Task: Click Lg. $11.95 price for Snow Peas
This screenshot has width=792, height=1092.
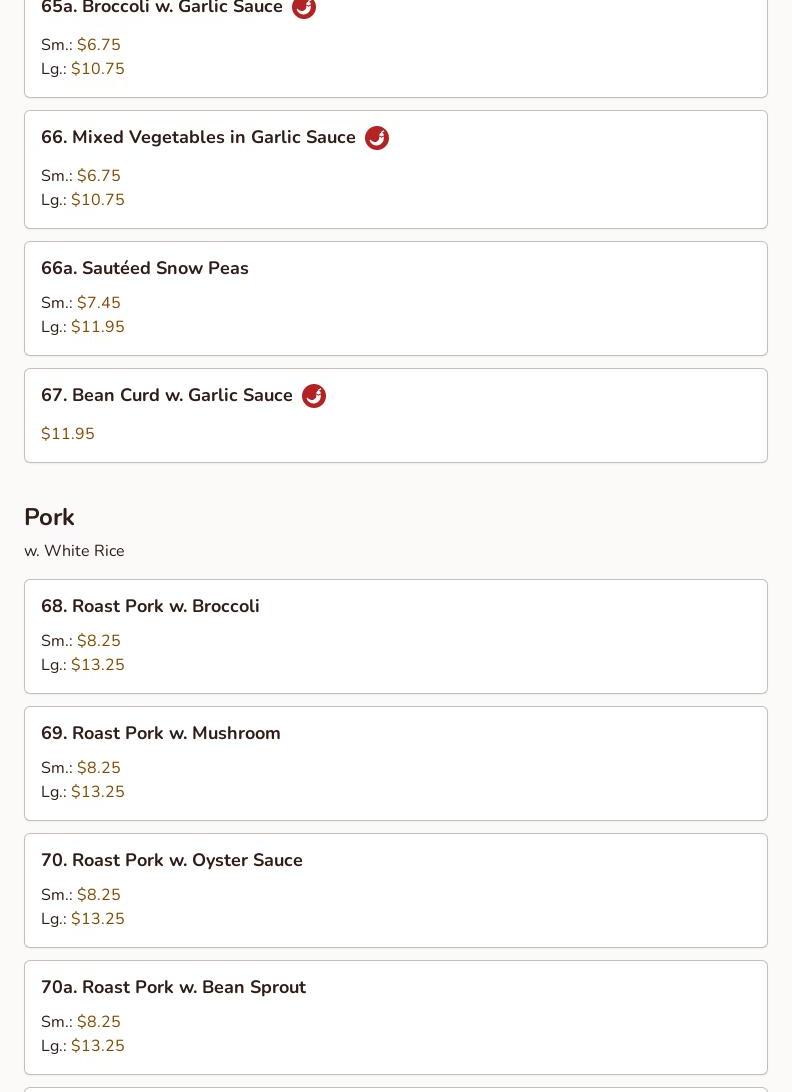Action: 98,327
